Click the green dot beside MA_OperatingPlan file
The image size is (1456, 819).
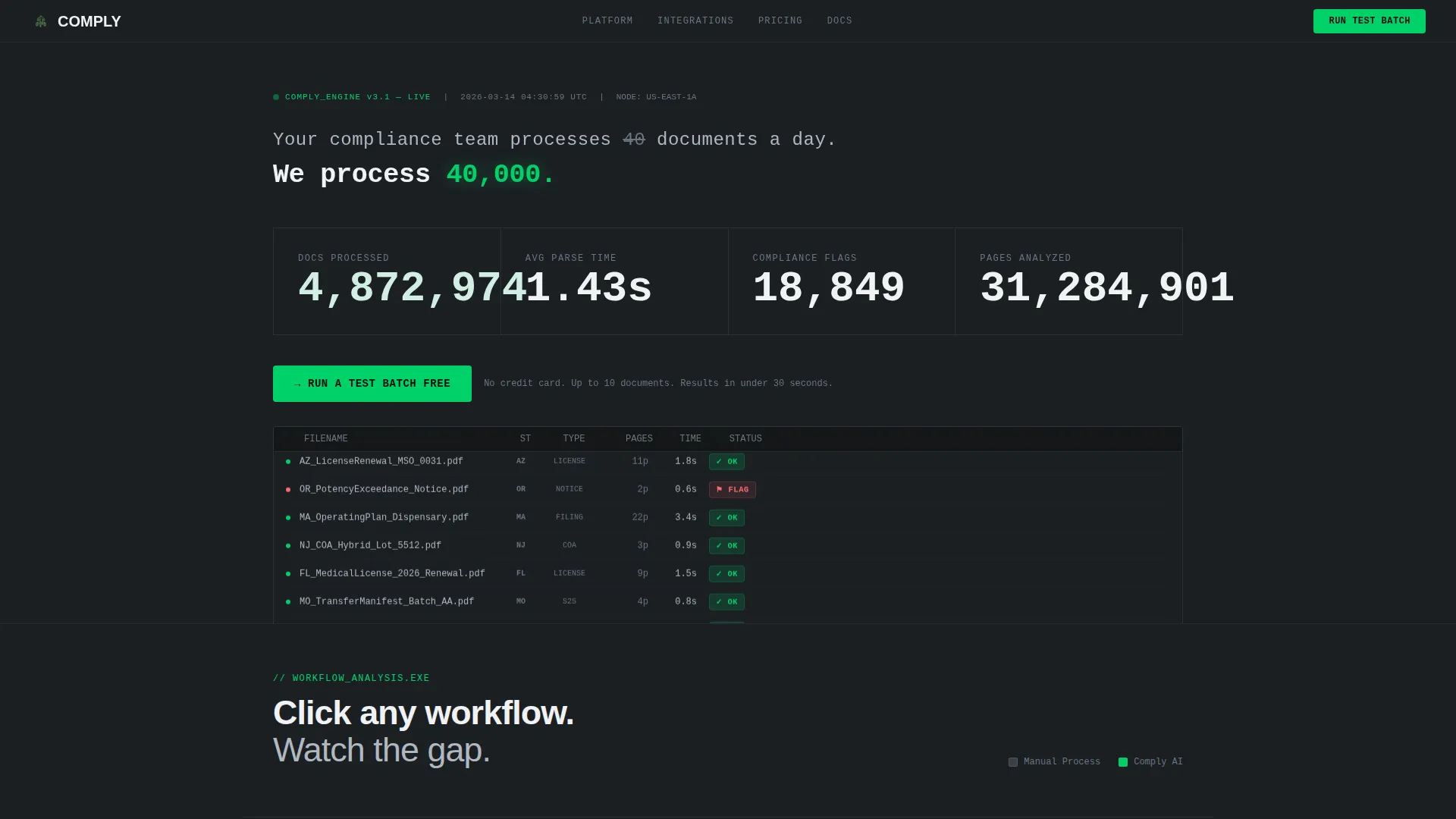(288, 518)
